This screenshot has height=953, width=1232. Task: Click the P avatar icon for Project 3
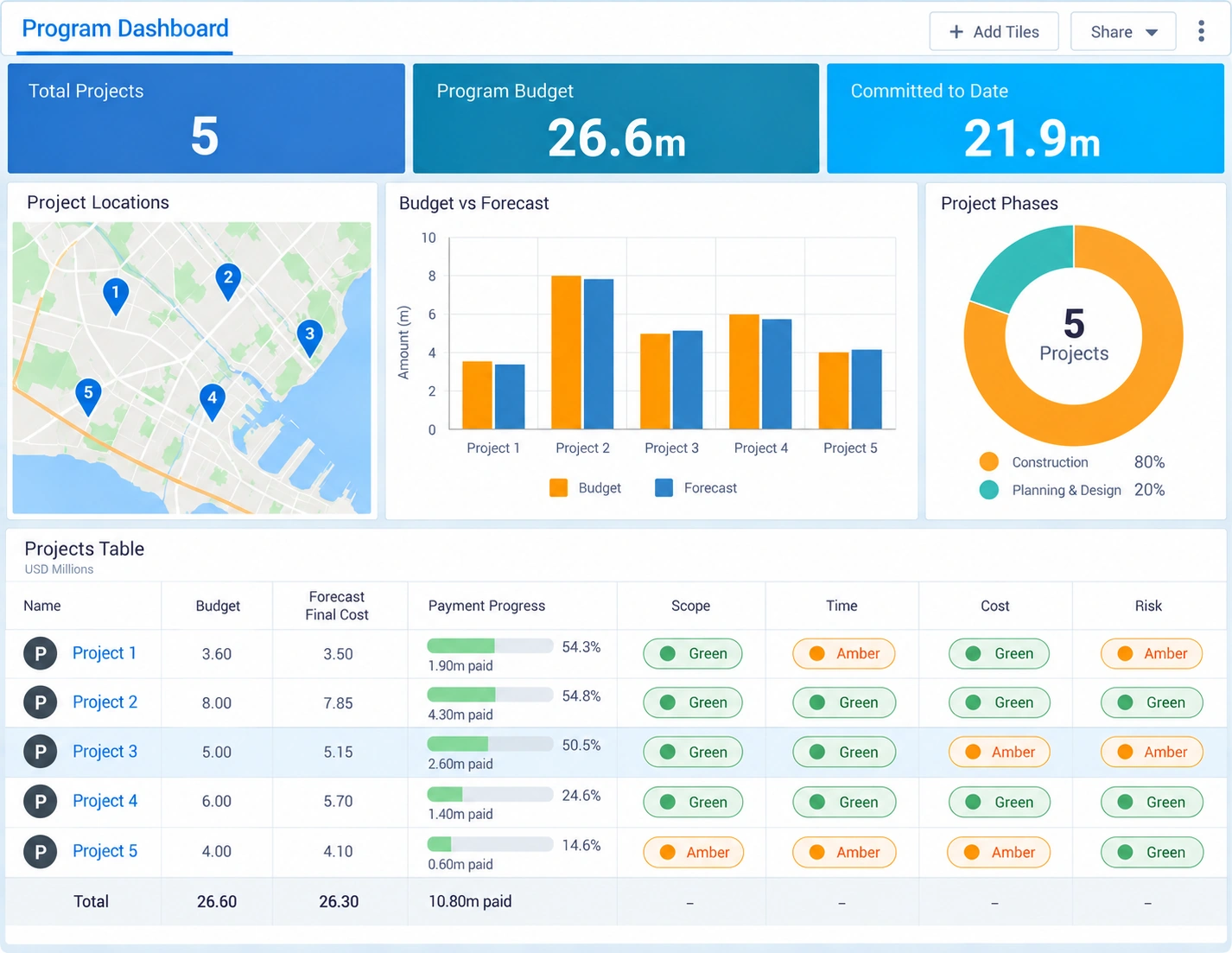point(40,752)
